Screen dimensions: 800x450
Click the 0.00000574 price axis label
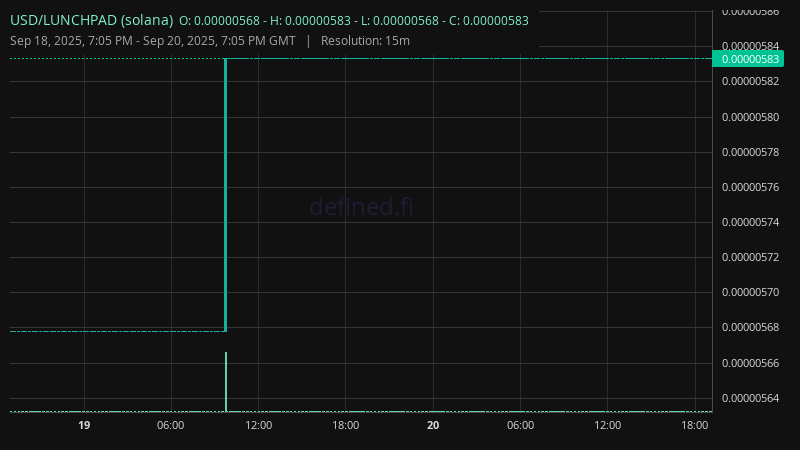[751, 222]
